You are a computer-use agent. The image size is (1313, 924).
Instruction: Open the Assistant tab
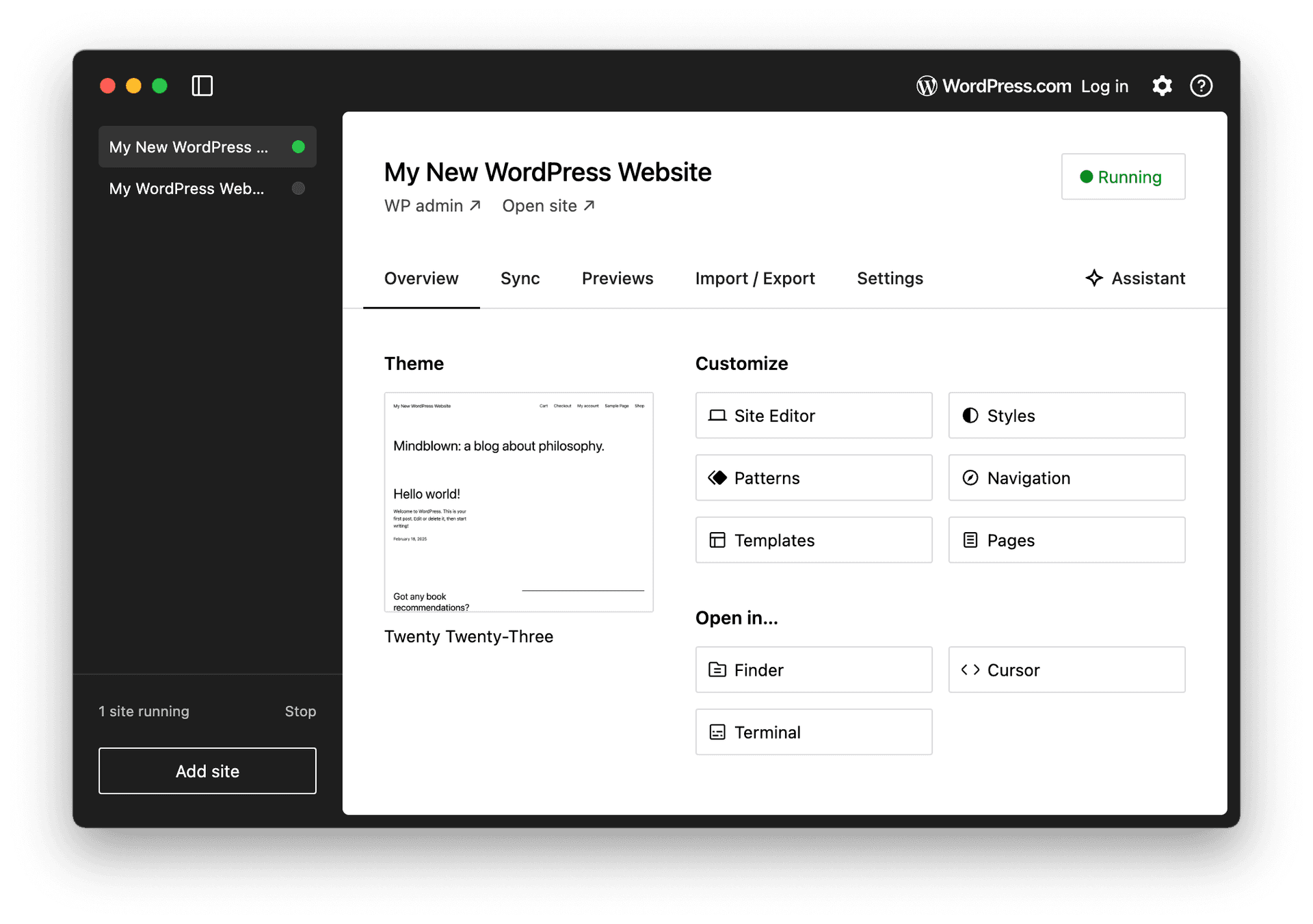click(1135, 278)
